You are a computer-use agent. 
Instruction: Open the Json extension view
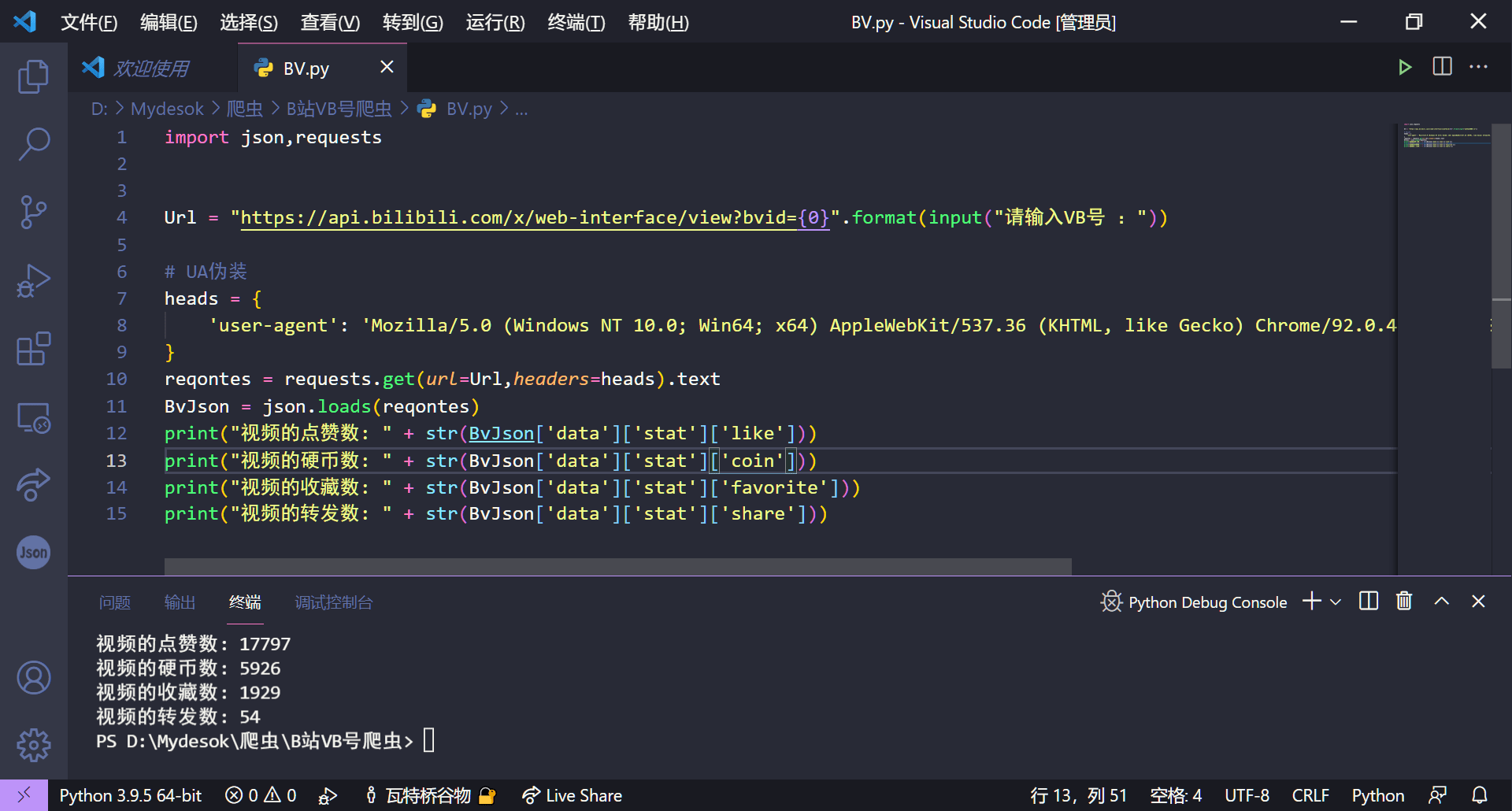coord(33,552)
